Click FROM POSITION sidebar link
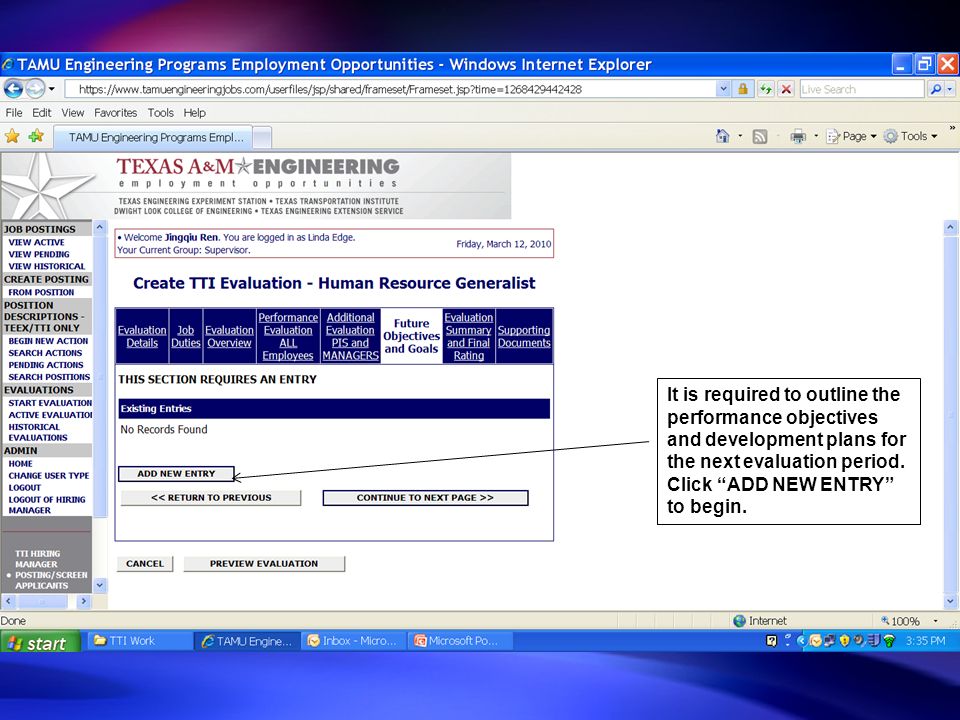This screenshot has width=960, height=720. pyautogui.click(x=41, y=293)
